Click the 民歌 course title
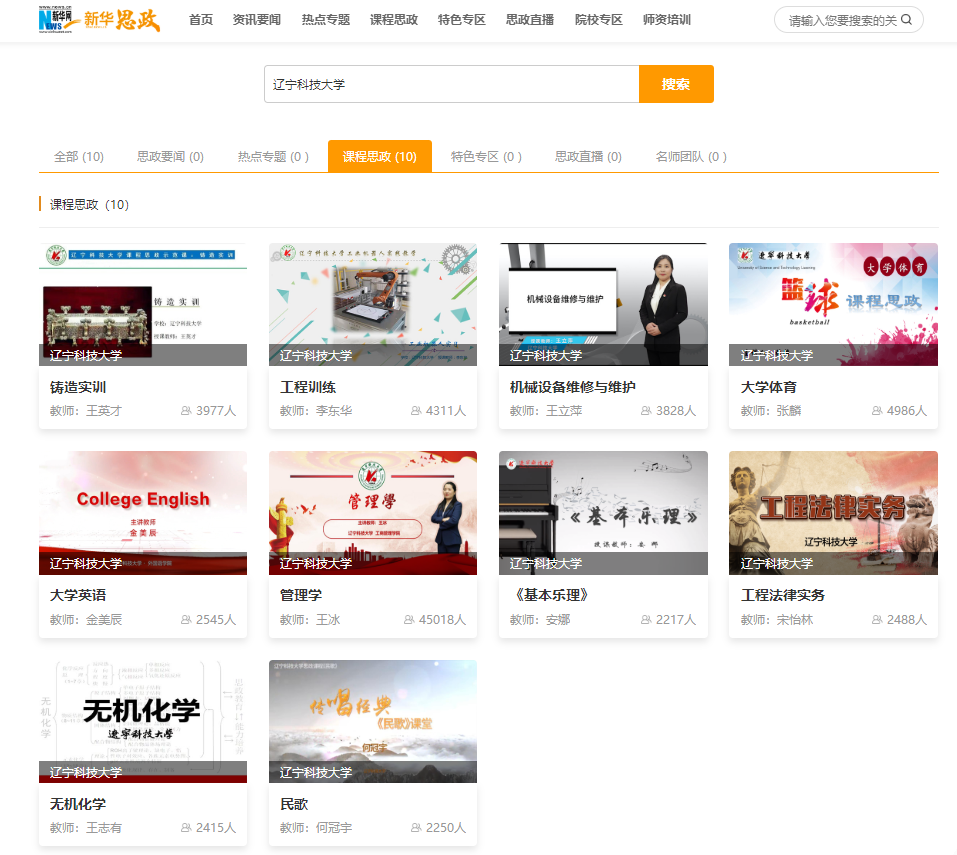This screenshot has height=855, width=957. (294, 804)
